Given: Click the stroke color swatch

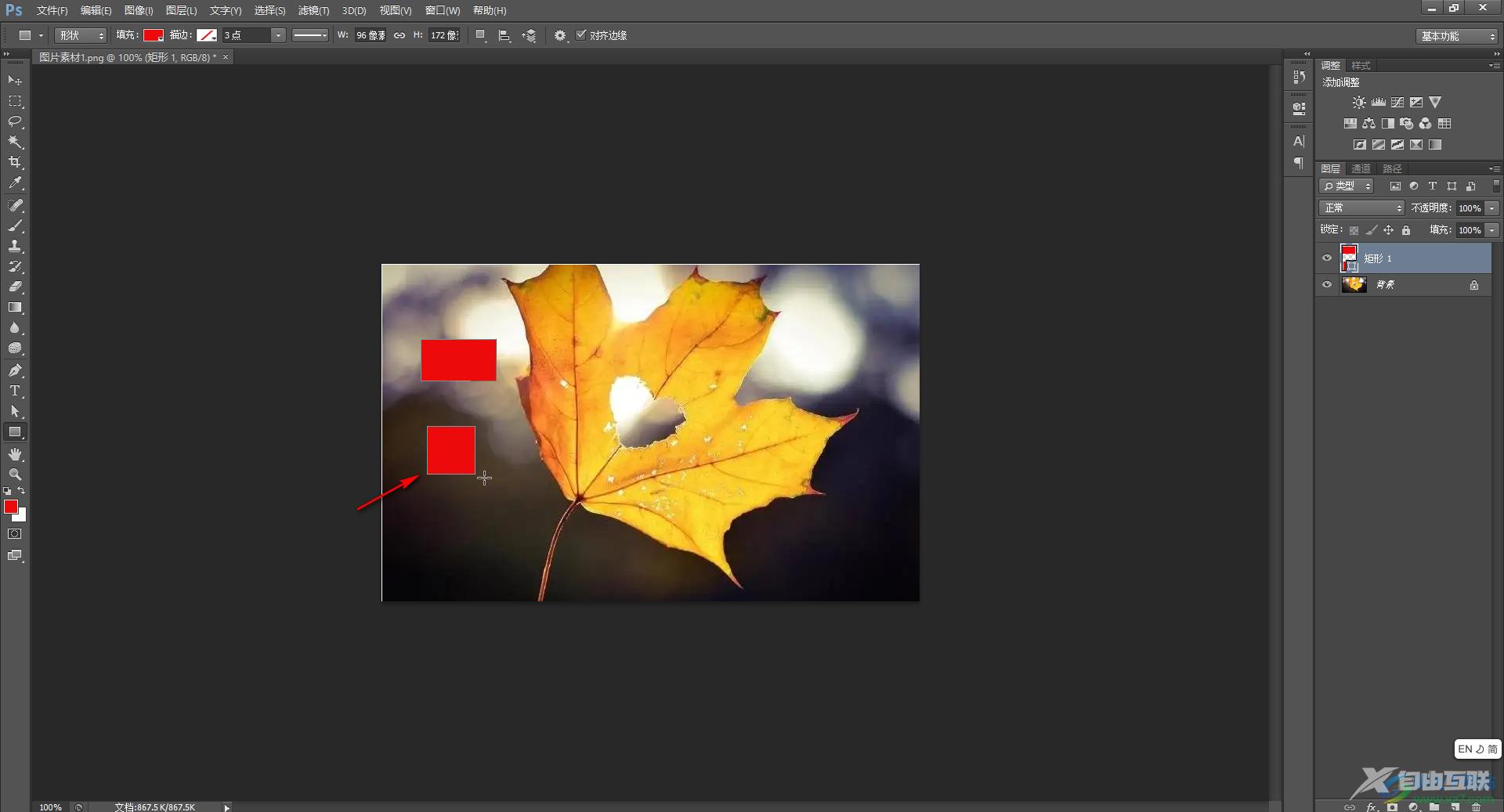Looking at the screenshot, I should click(x=207, y=35).
